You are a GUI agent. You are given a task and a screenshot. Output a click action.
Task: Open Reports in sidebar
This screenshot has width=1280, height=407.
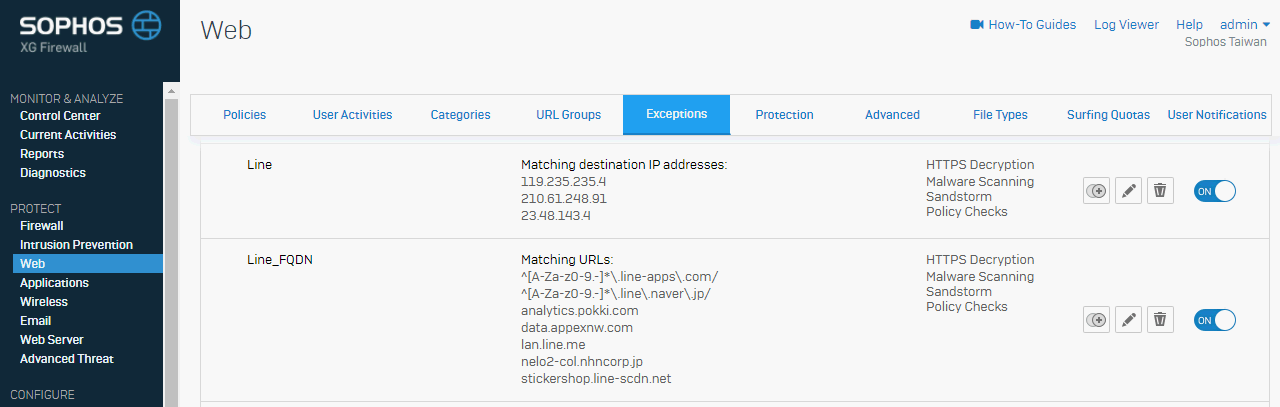pyautogui.click(x=42, y=154)
